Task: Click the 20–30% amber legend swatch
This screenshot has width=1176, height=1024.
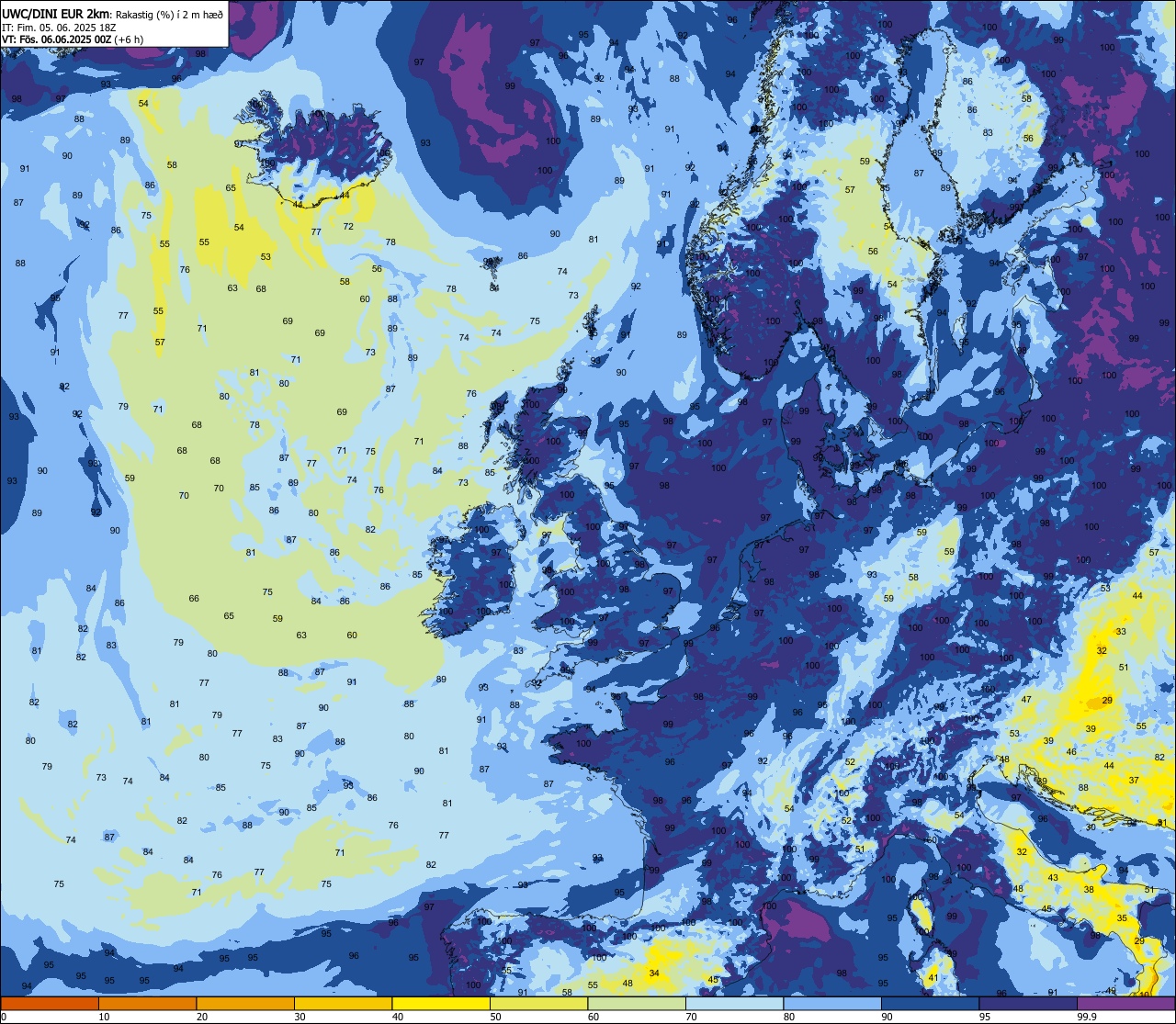Action: click(245, 1003)
